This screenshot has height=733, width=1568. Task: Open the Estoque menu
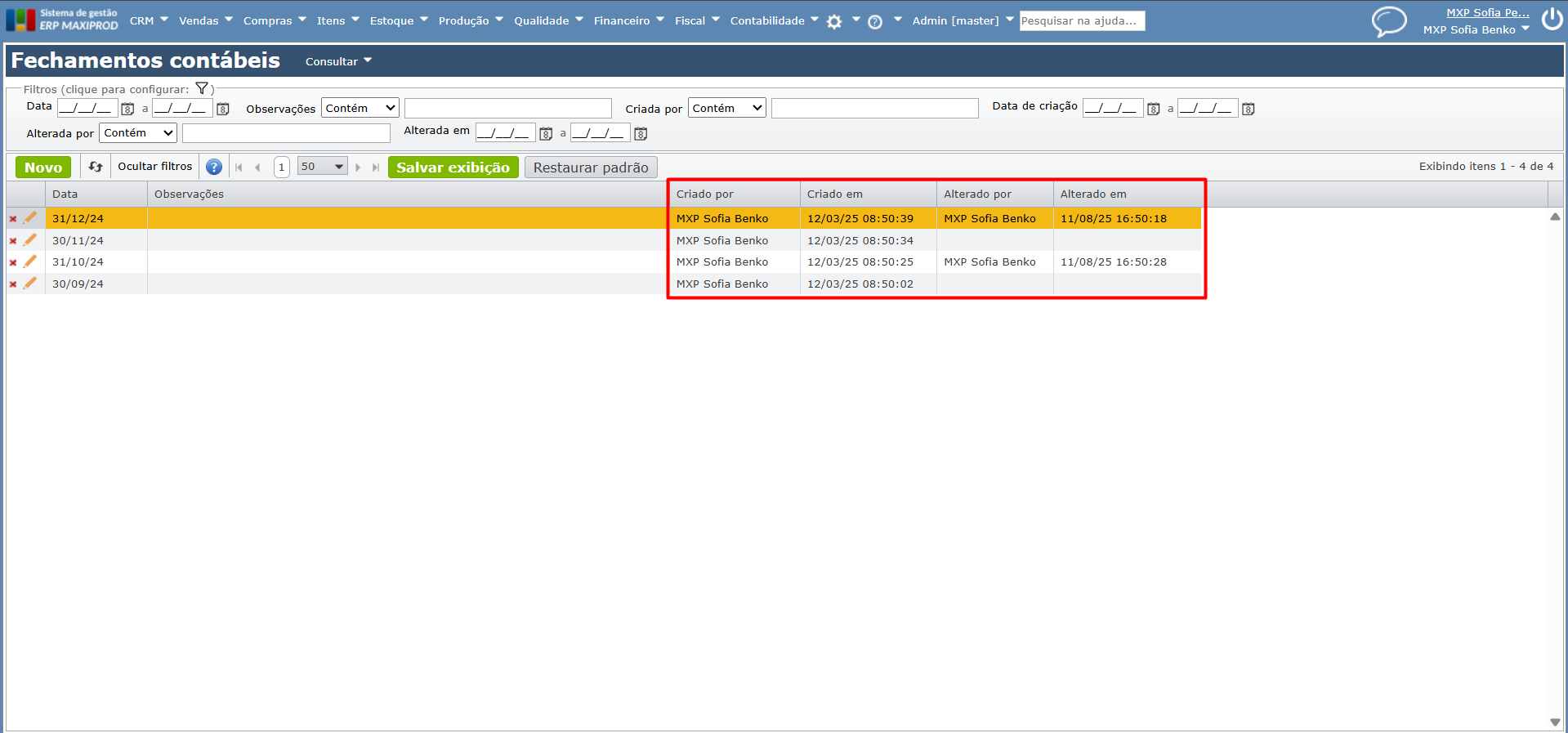(x=399, y=20)
